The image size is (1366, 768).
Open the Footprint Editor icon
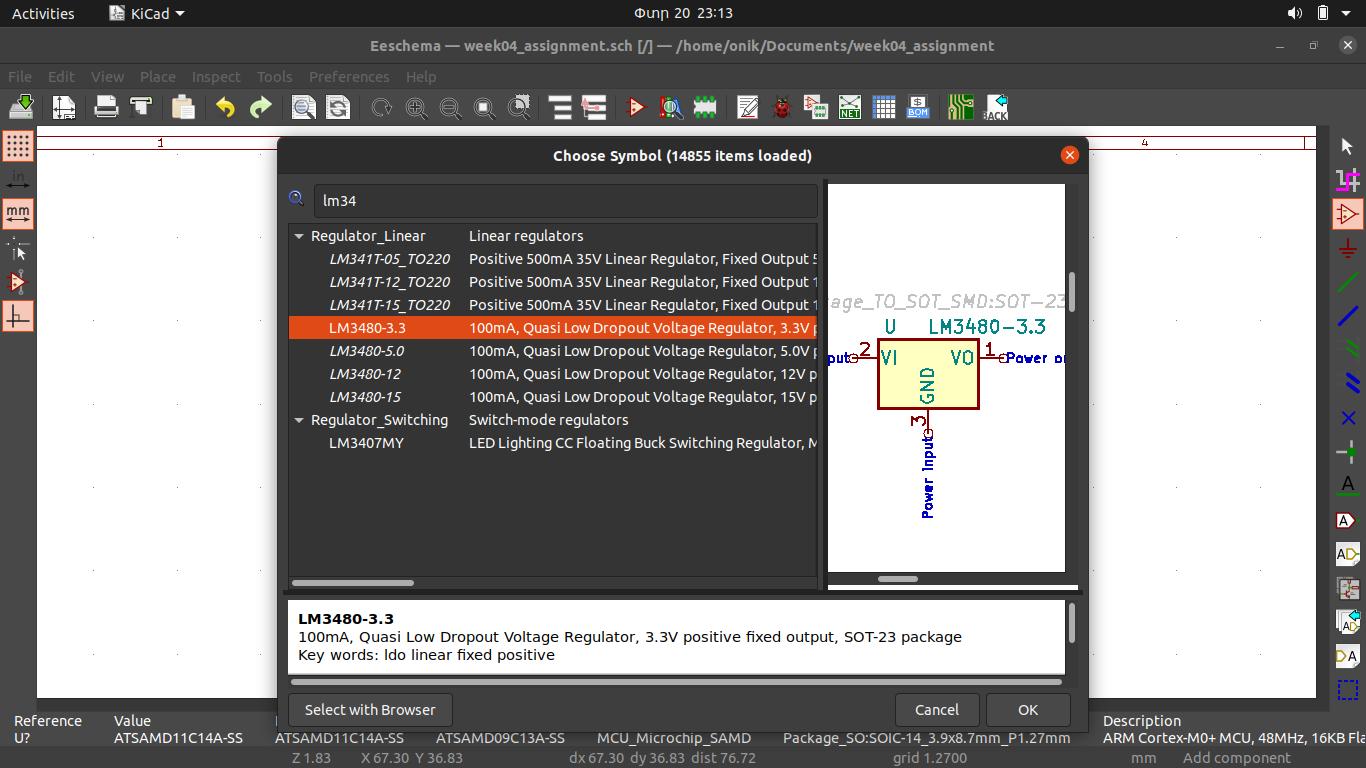coord(705,107)
